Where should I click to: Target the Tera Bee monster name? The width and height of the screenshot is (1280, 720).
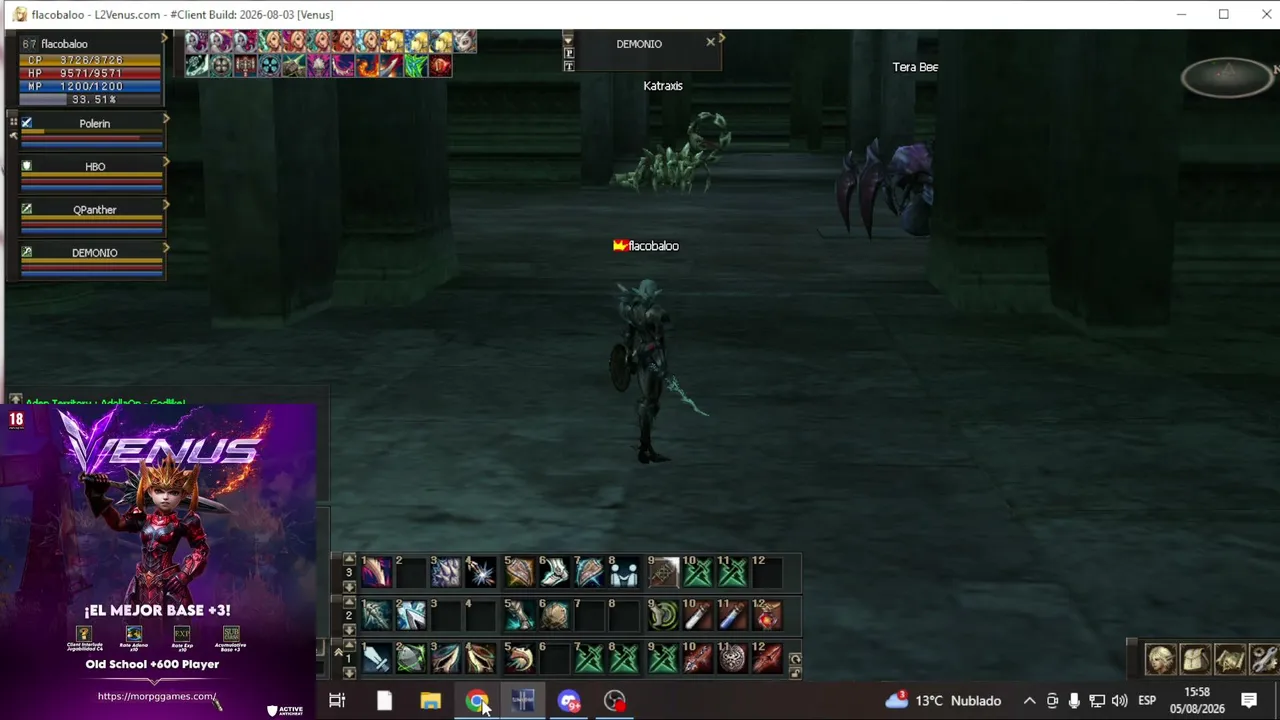coord(915,67)
